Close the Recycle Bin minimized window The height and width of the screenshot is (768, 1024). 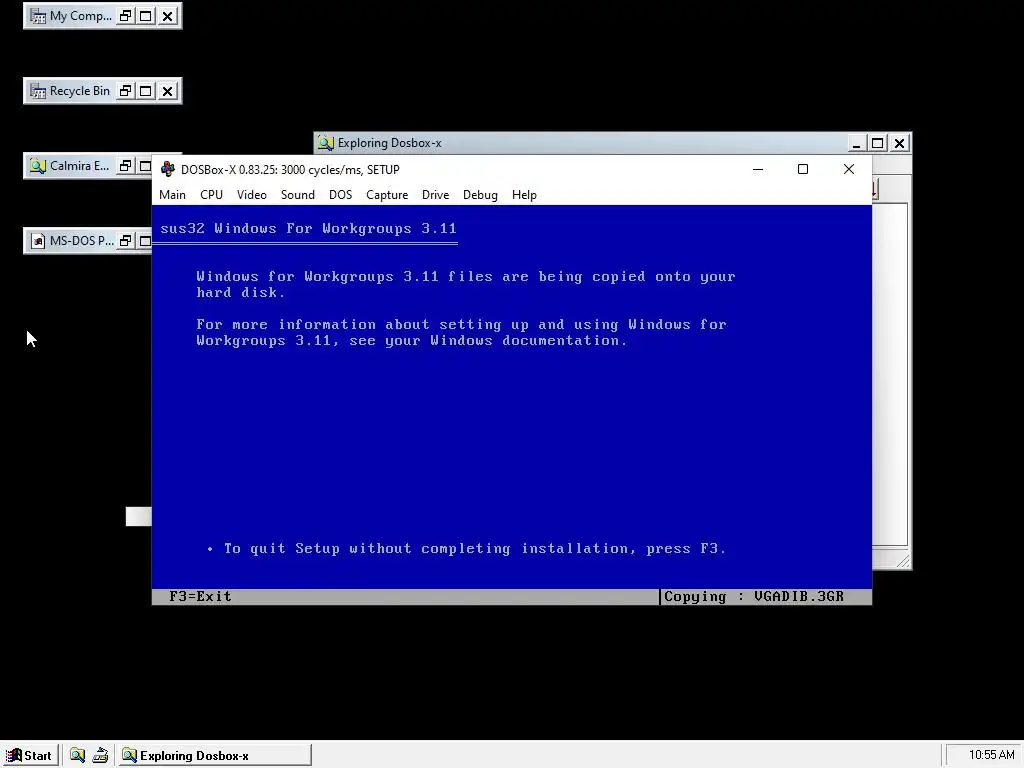pyautogui.click(x=168, y=91)
